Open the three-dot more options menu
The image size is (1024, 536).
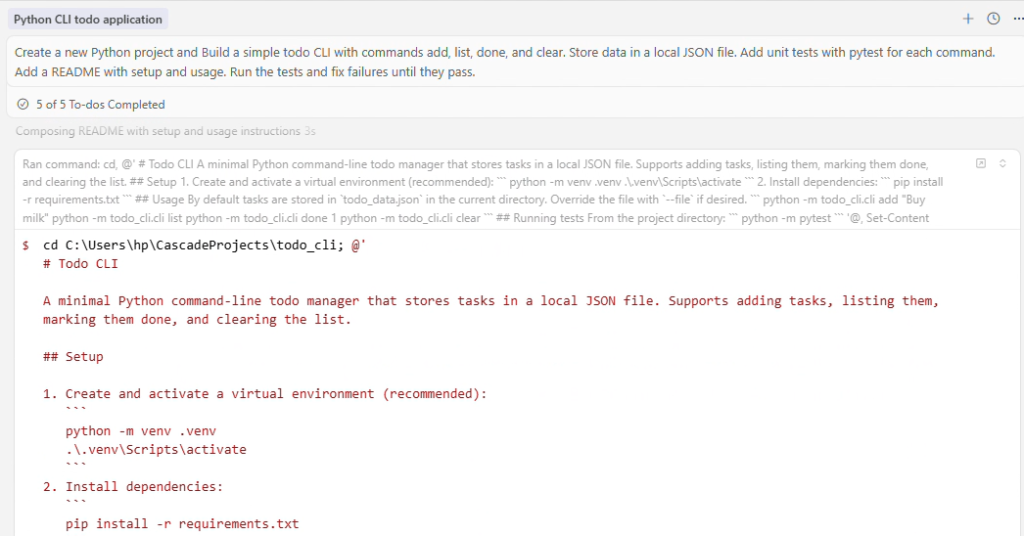(x=1017, y=19)
